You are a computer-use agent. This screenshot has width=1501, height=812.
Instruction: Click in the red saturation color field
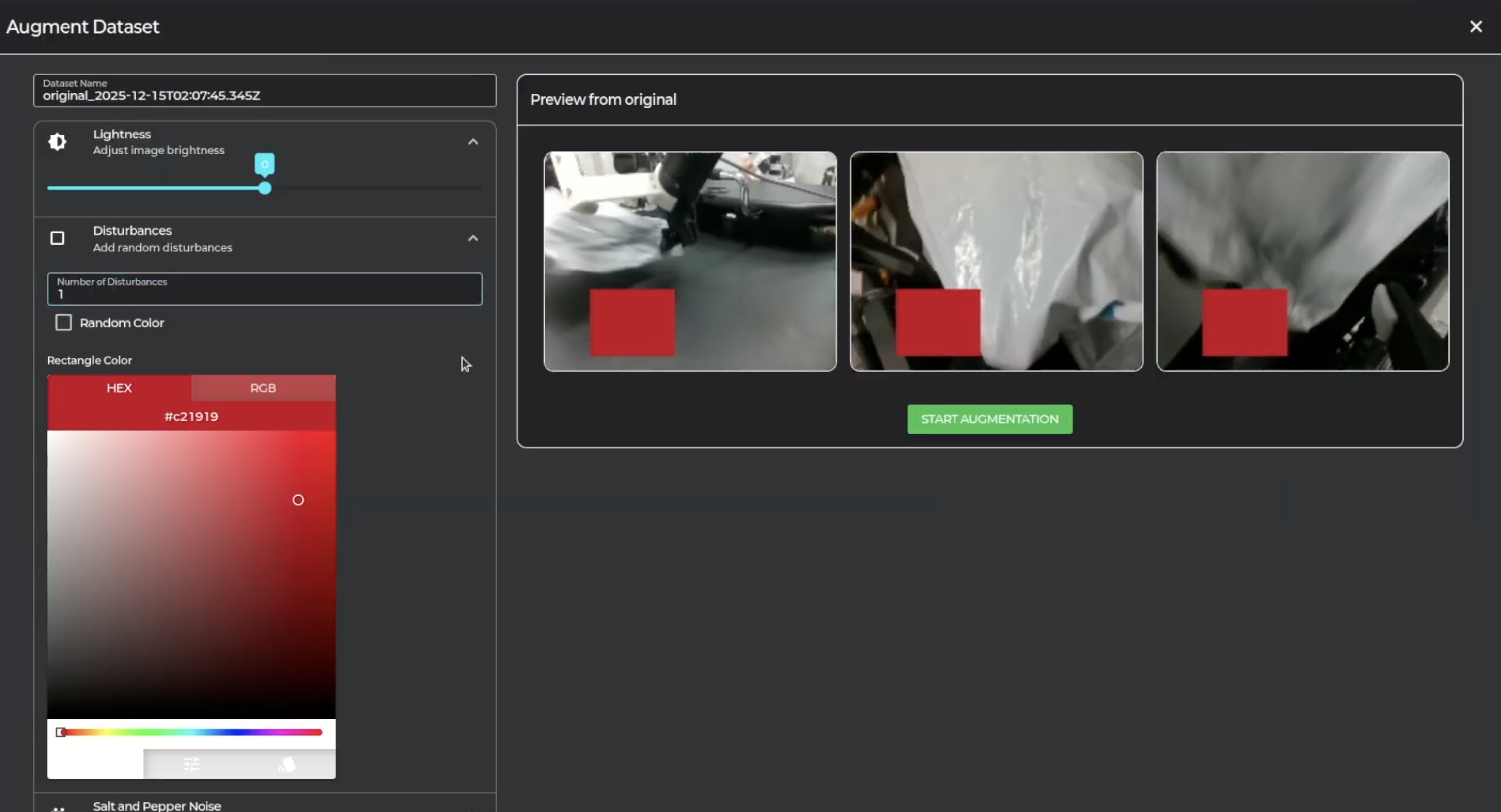pos(191,574)
